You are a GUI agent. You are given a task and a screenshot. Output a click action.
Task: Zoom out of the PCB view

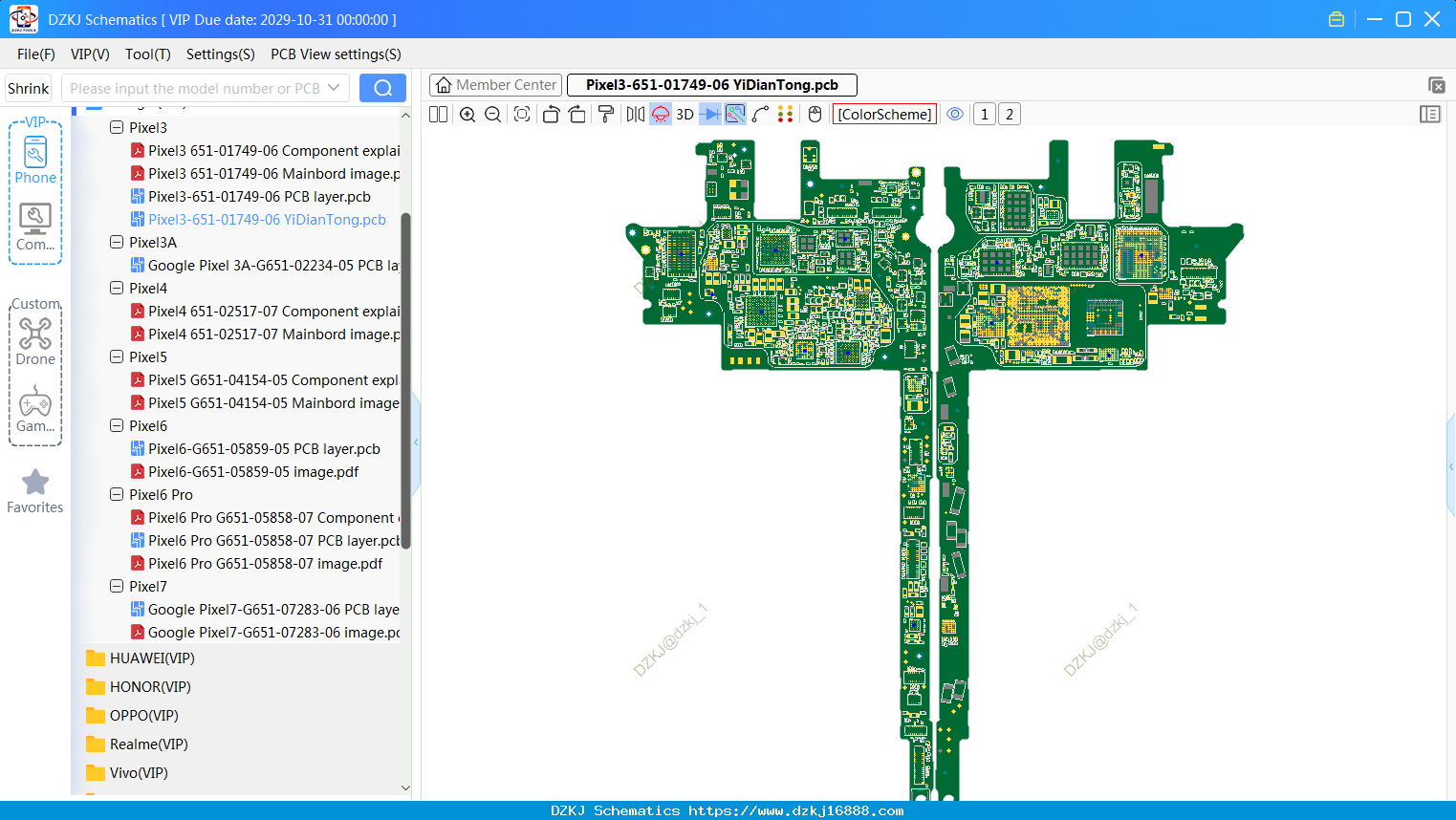(493, 115)
